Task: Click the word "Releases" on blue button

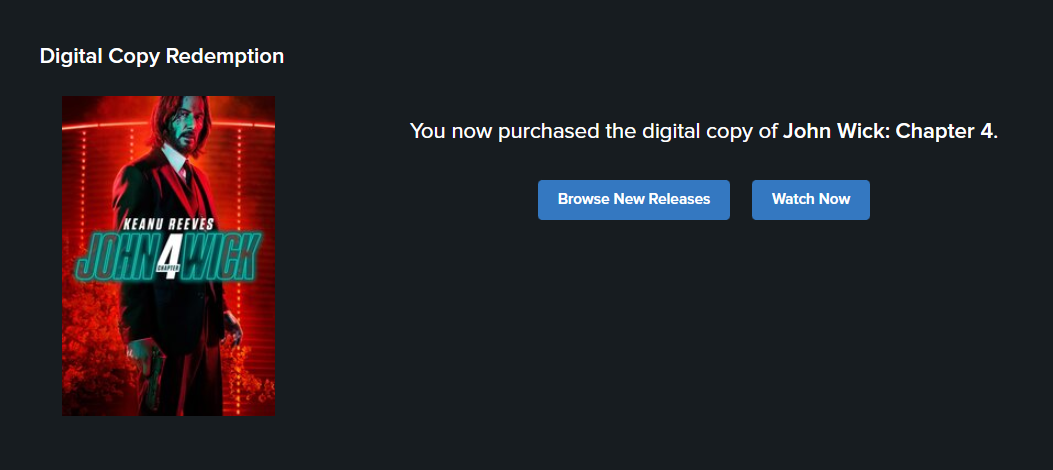Action: coord(679,199)
